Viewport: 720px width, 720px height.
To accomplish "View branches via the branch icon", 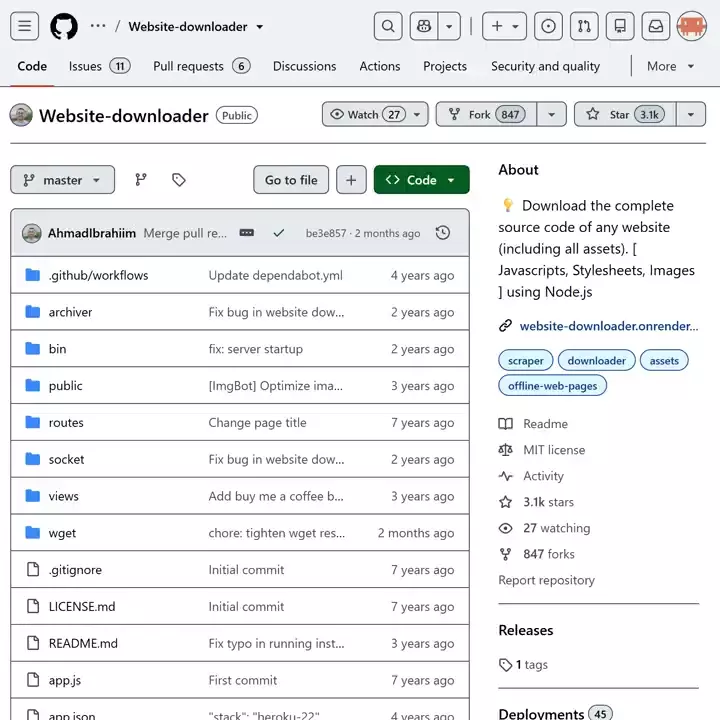I will (141, 180).
